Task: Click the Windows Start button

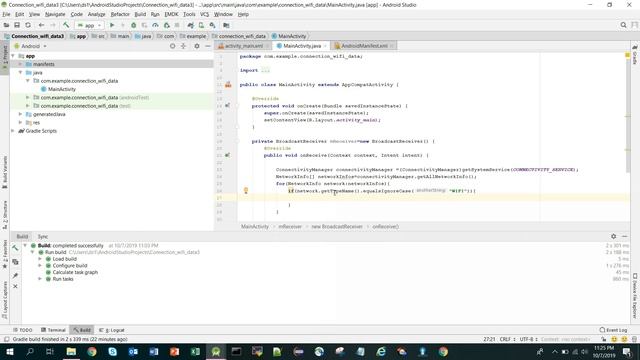Action: tap(10, 351)
